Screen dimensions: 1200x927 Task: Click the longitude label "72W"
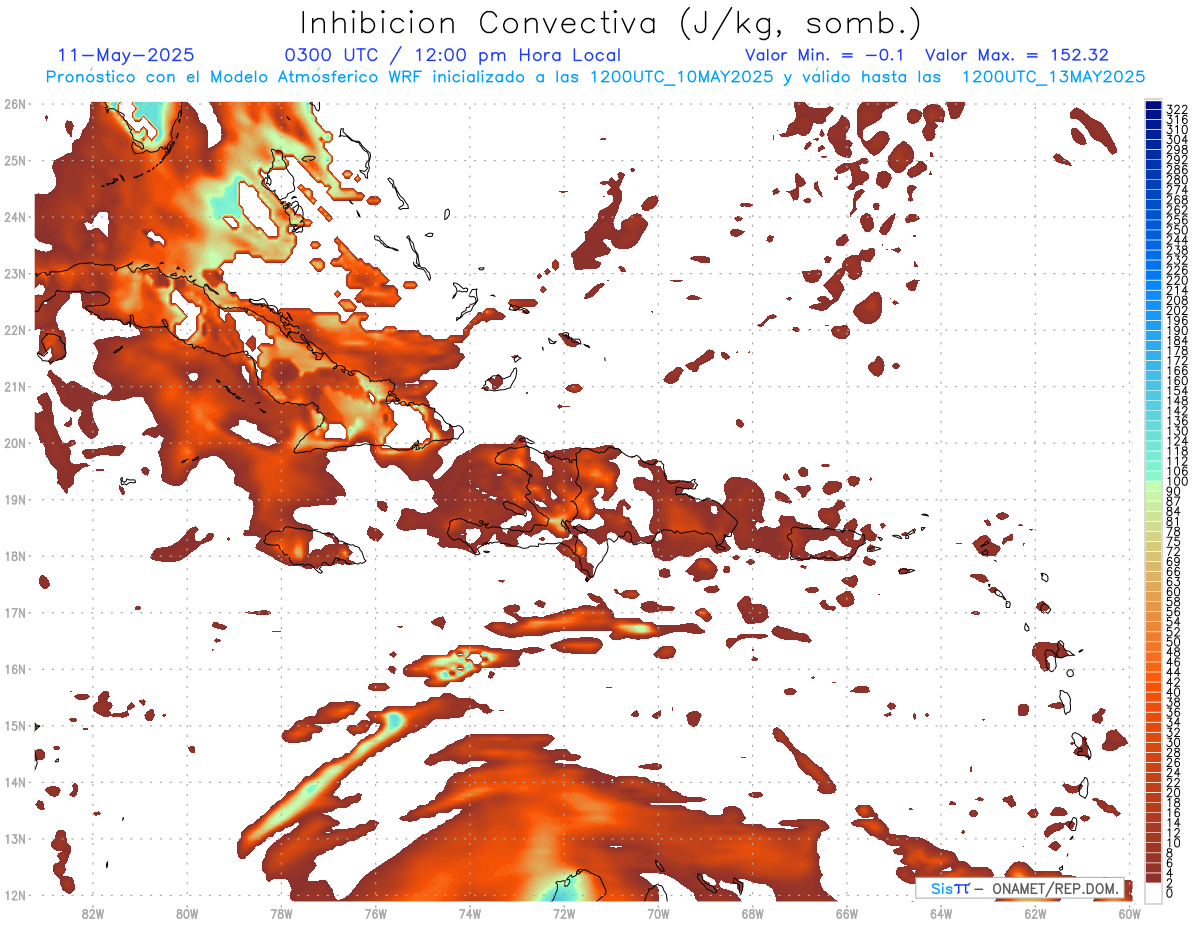(x=564, y=913)
